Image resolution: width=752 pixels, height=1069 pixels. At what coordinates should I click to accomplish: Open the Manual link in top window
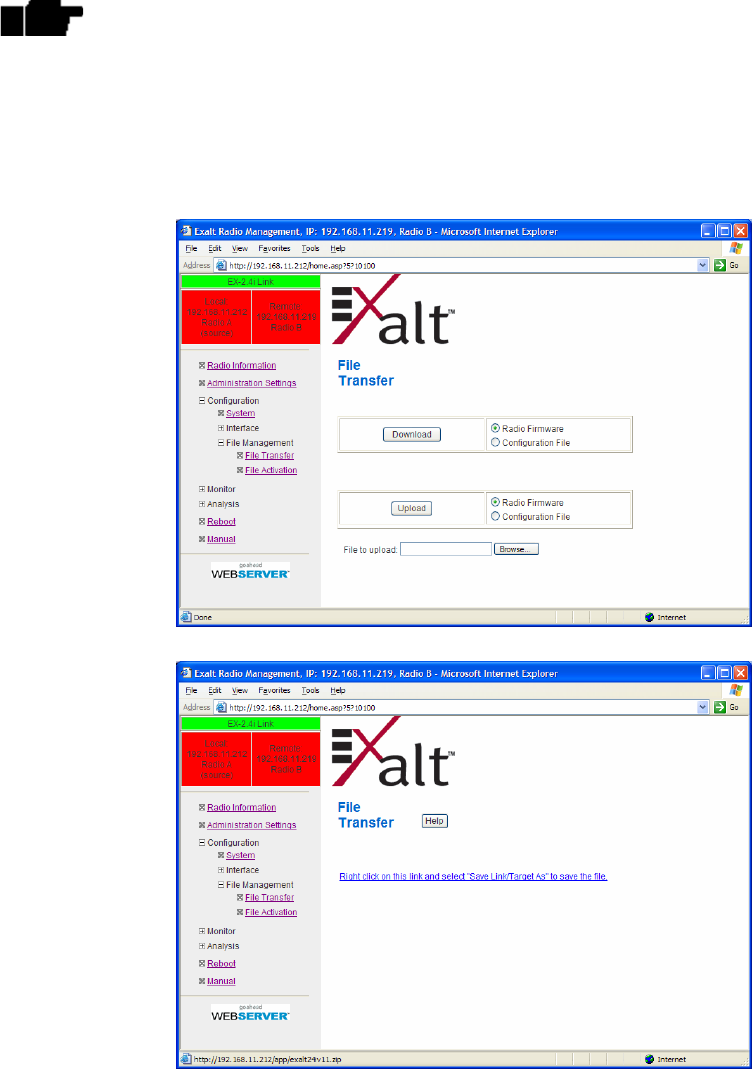[x=221, y=539]
